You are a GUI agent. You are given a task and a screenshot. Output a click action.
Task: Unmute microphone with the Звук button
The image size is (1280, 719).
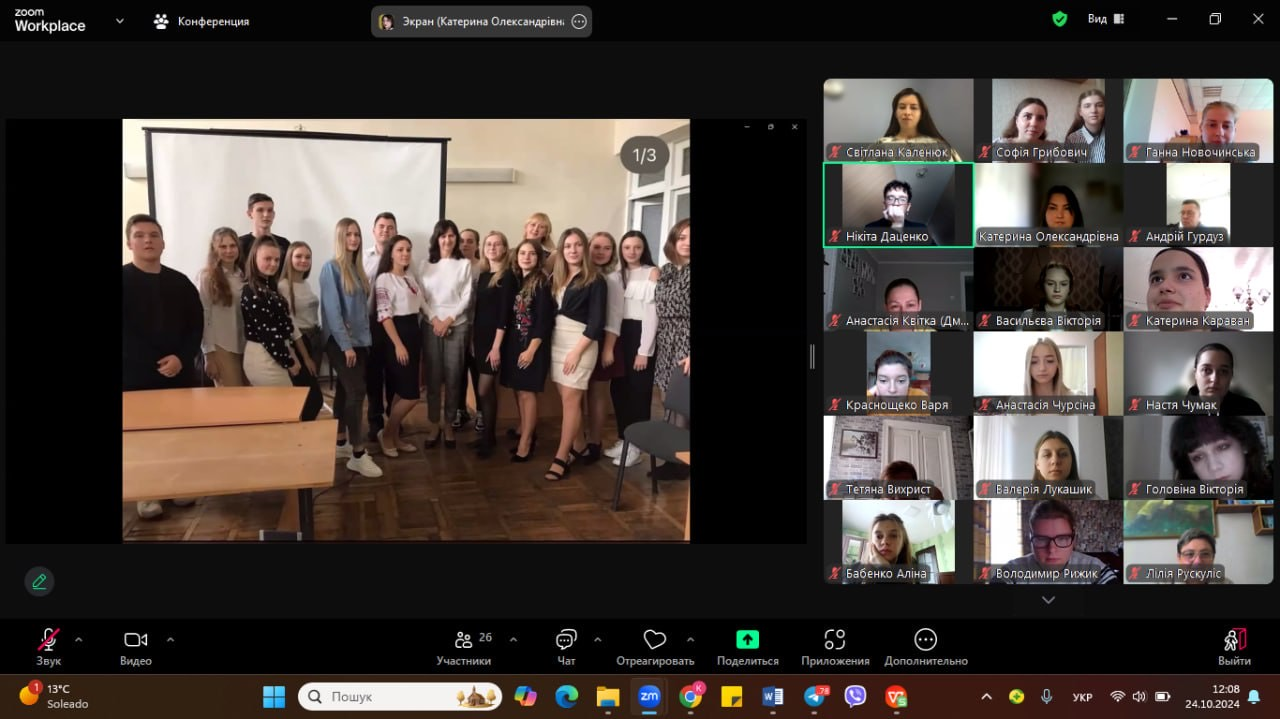[48, 640]
